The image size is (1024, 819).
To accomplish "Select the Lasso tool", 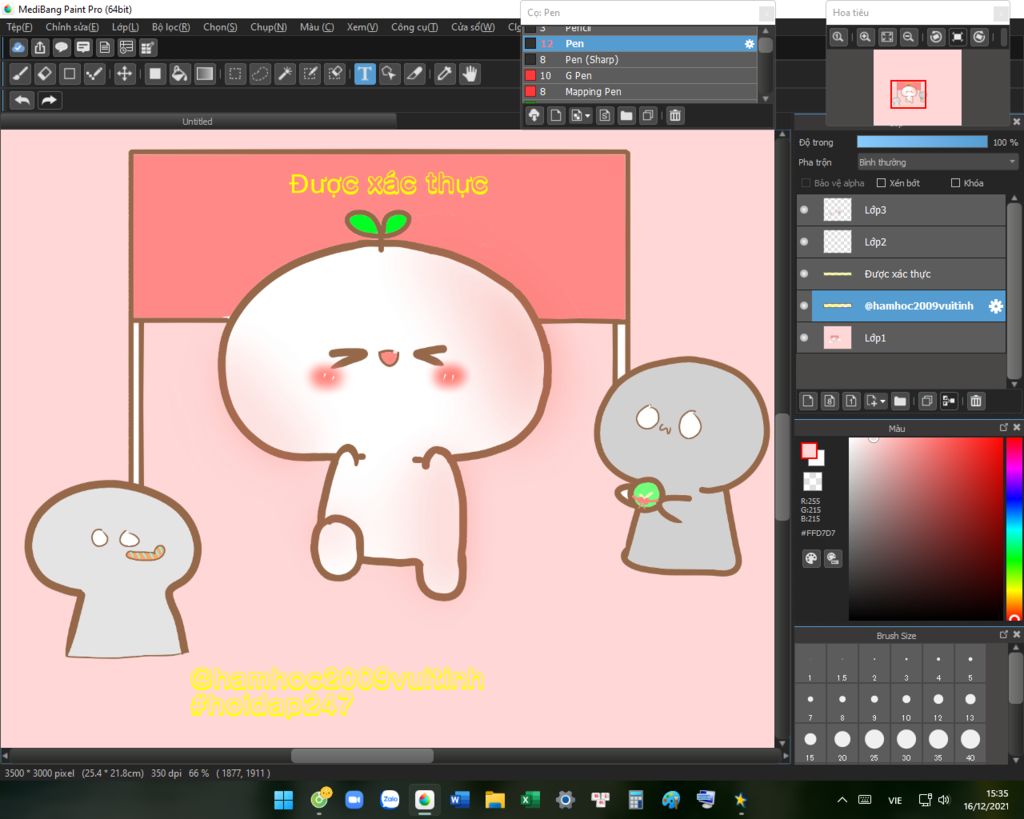I will click(260, 74).
